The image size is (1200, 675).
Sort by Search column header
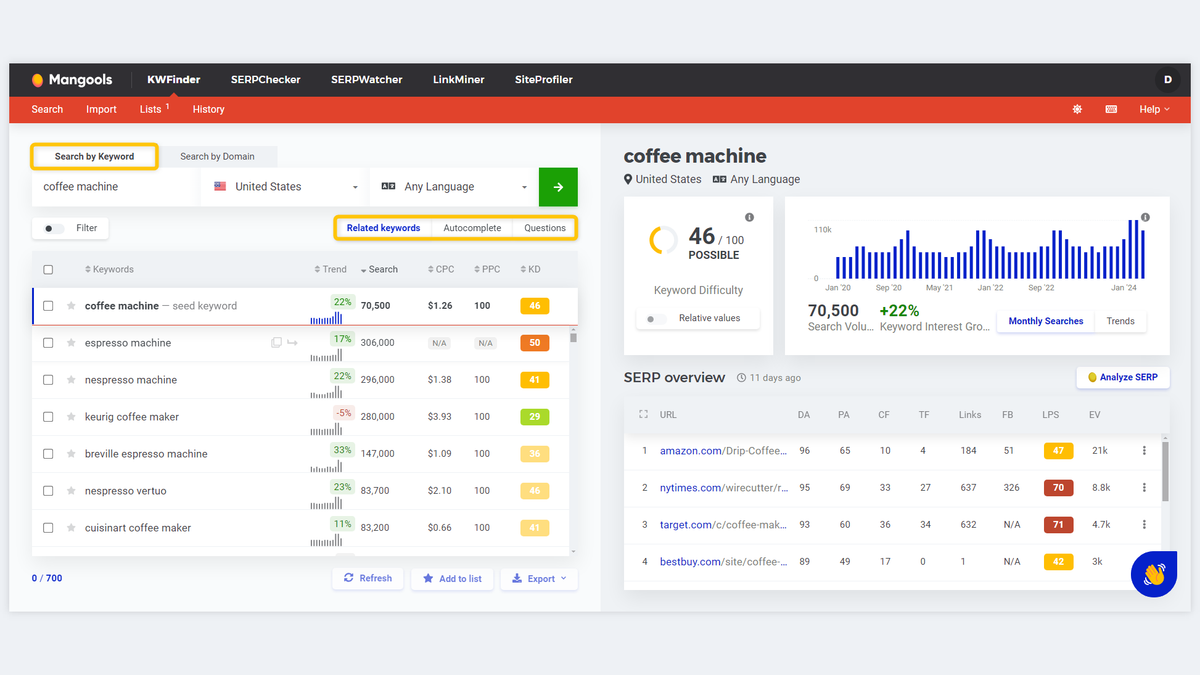tap(378, 269)
